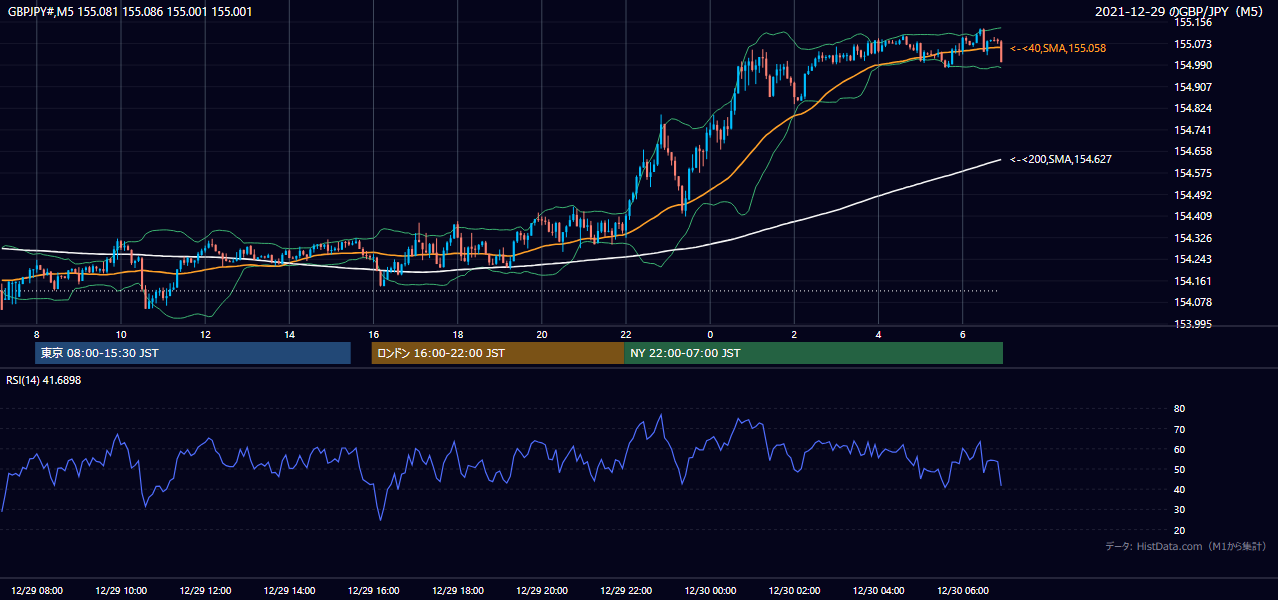Click price axis label 155.073
The width and height of the screenshot is (1278, 600).
coord(1194,44)
